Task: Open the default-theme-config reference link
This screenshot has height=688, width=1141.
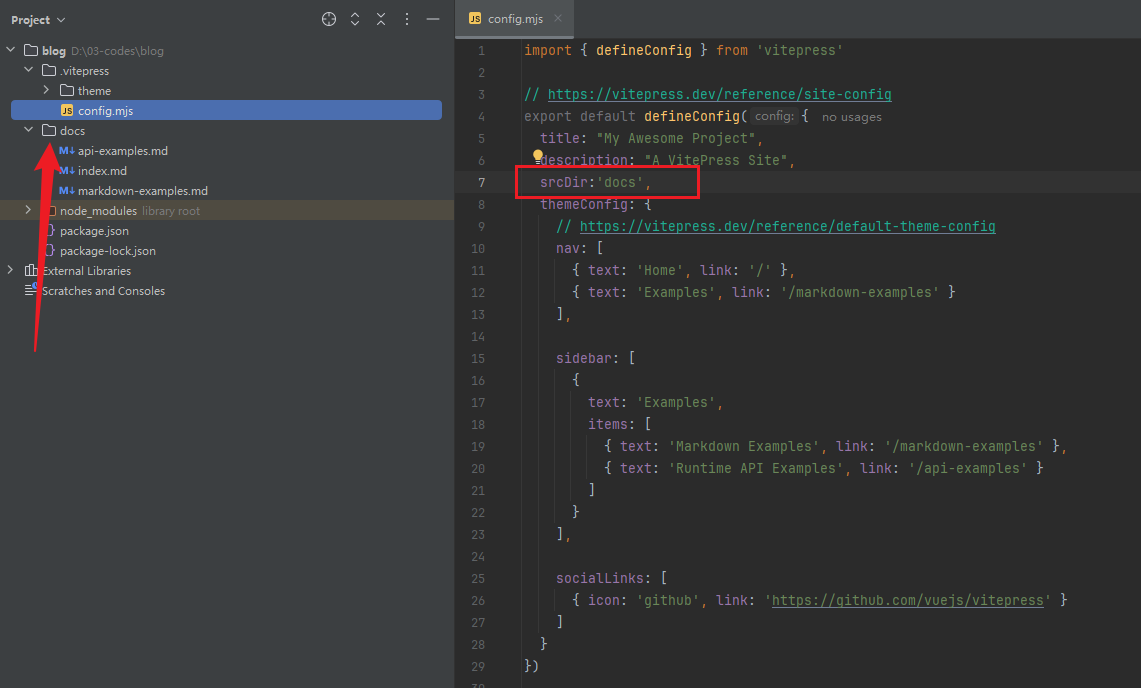Action: coord(787,226)
